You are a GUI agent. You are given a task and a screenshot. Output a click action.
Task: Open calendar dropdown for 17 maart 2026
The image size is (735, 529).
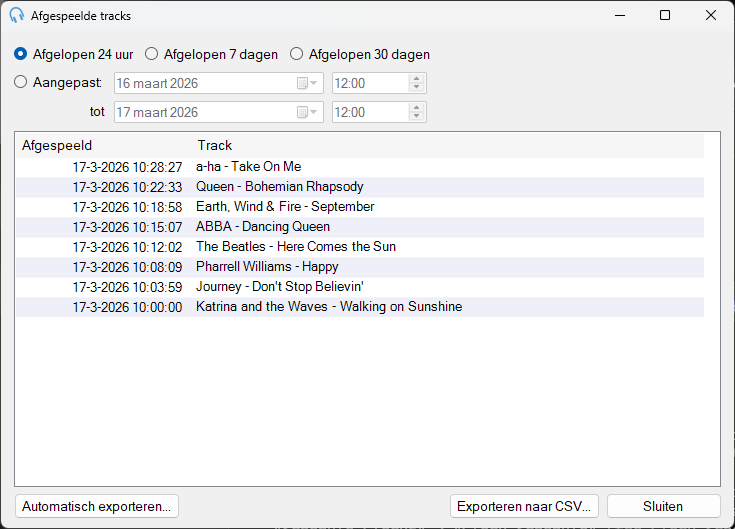tap(308, 112)
